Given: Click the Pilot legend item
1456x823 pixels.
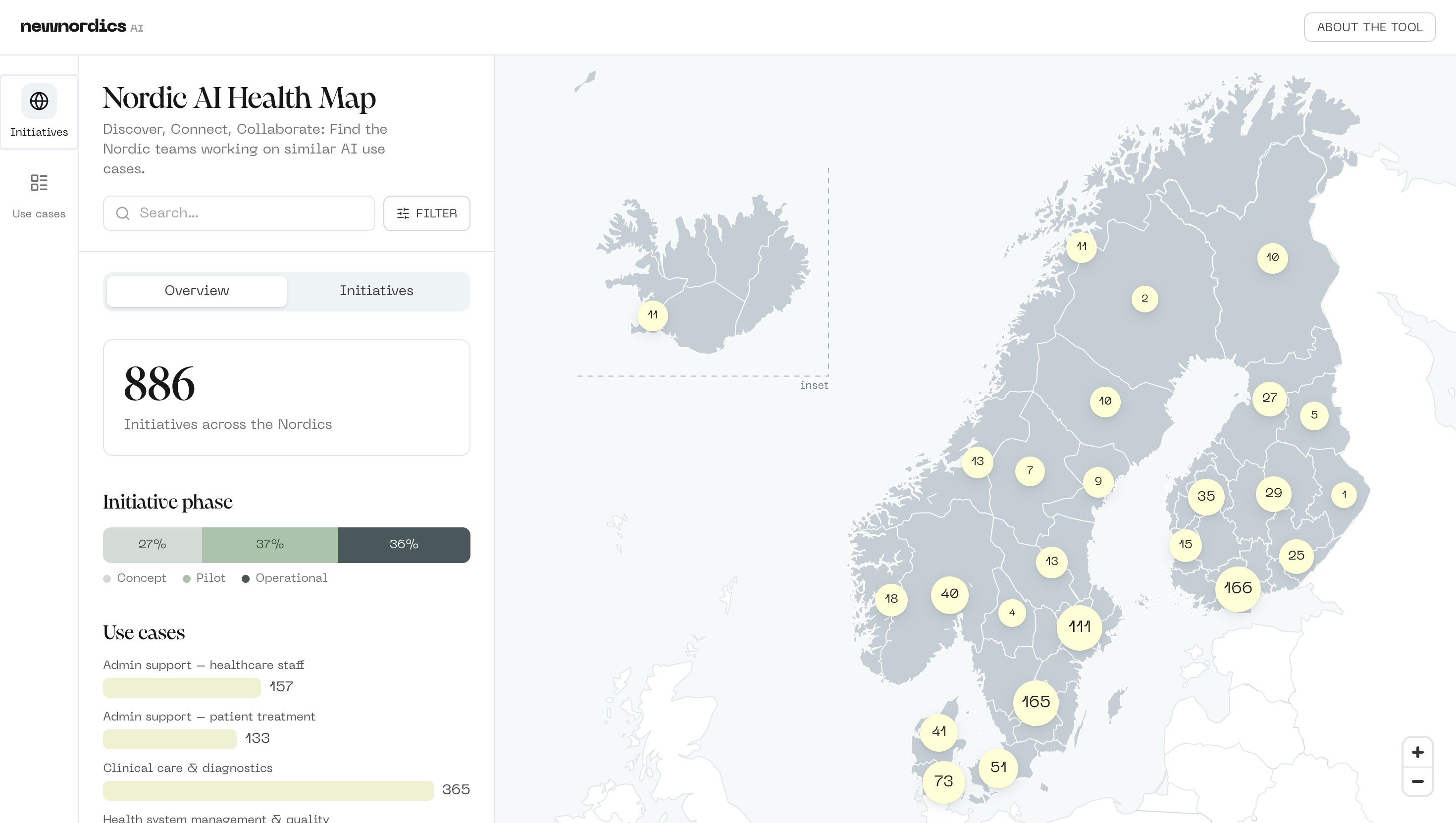Looking at the screenshot, I should [x=204, y=578].
